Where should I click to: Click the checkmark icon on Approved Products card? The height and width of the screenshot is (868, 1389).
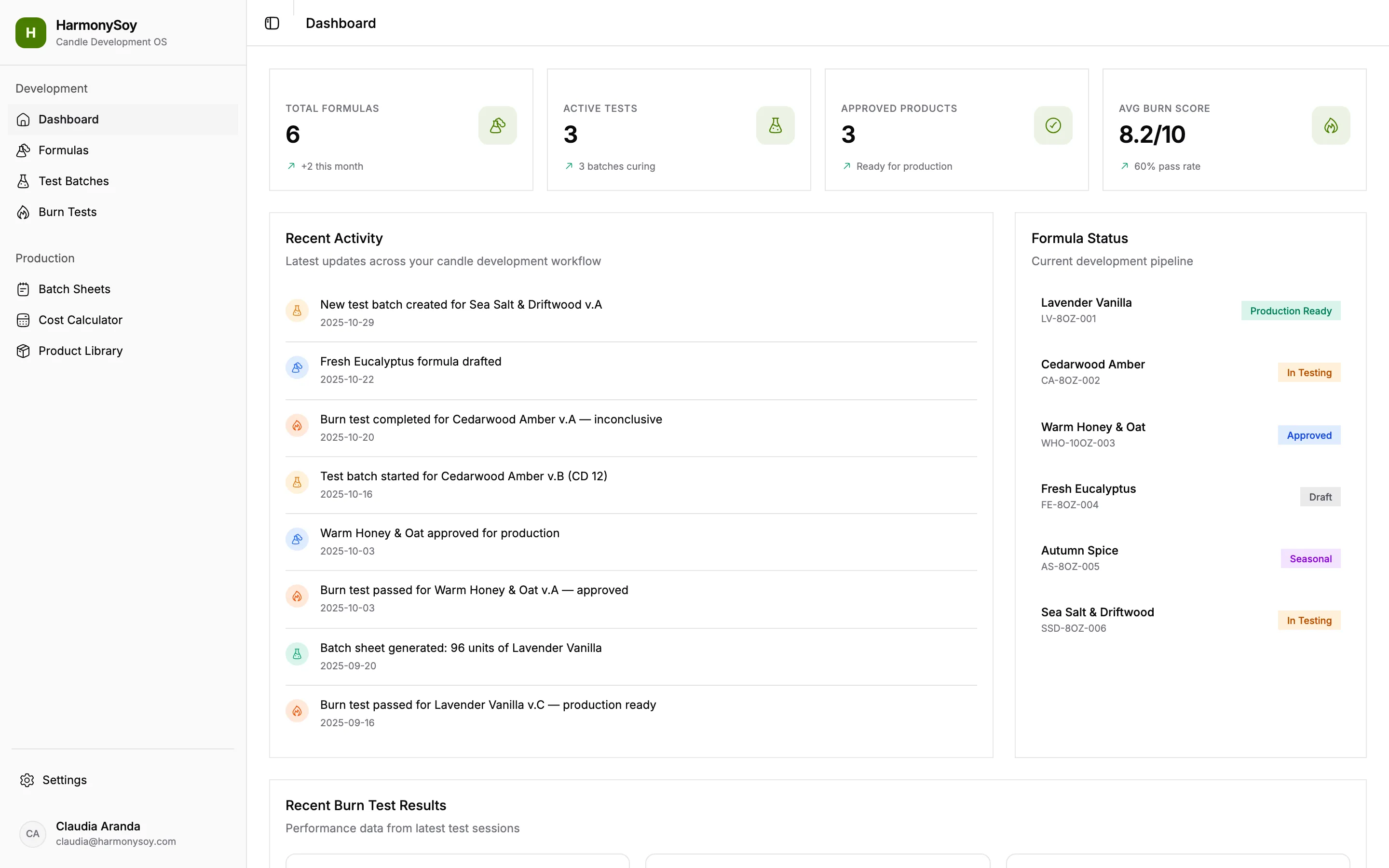(x=1052, y=125)
